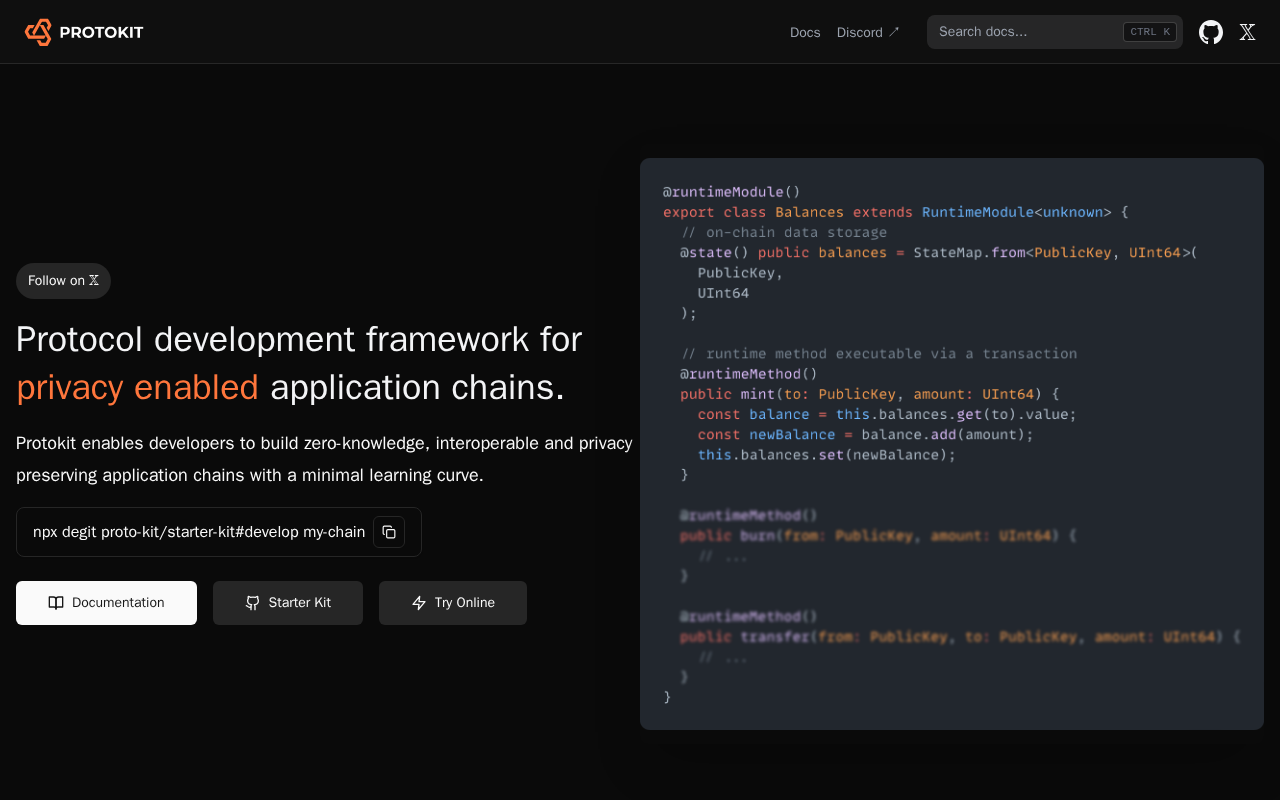Click the PROTOKIT brand name text
The width and height of the screenshot is (1280, 800).
[x=101, y=32]
